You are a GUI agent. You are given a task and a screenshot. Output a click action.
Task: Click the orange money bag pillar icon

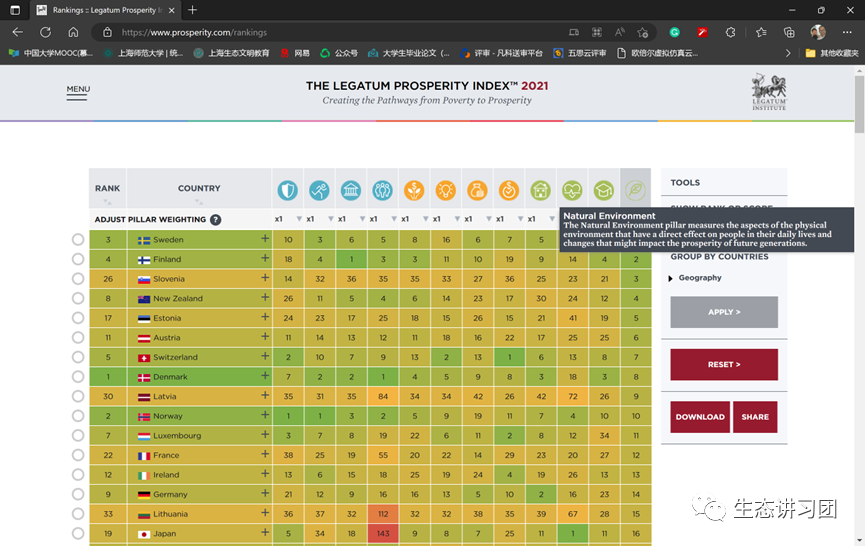[x=477, y=190]
